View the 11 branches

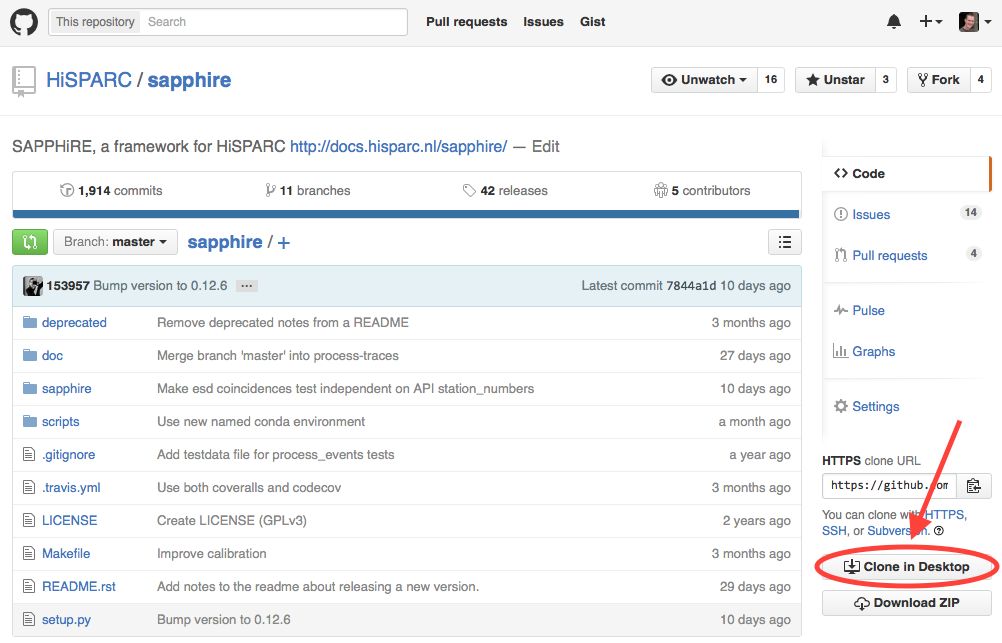click(x=307, y=190)
